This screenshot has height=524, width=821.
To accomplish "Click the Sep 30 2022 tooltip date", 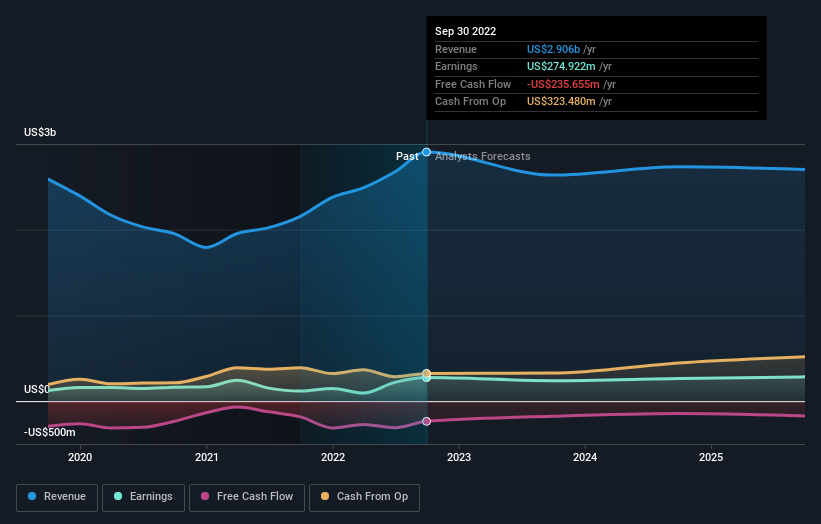I will (x=465, y=31).
